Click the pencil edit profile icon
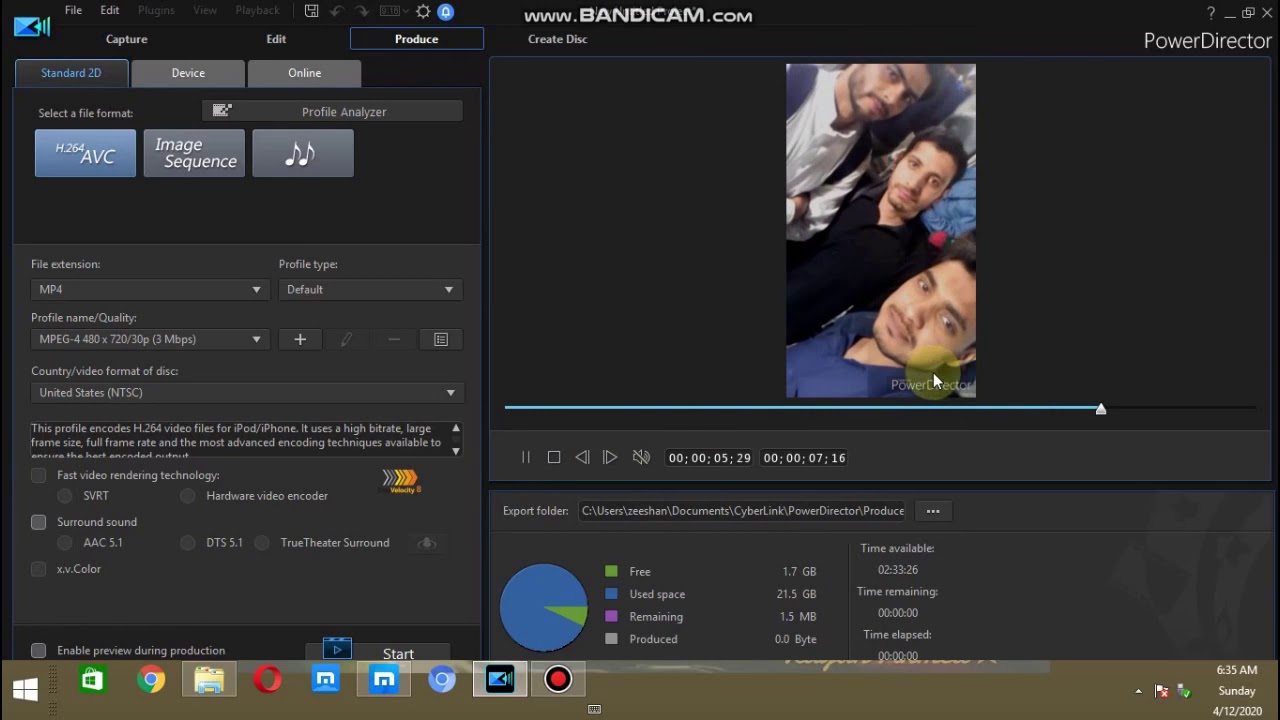 (346, 339)
